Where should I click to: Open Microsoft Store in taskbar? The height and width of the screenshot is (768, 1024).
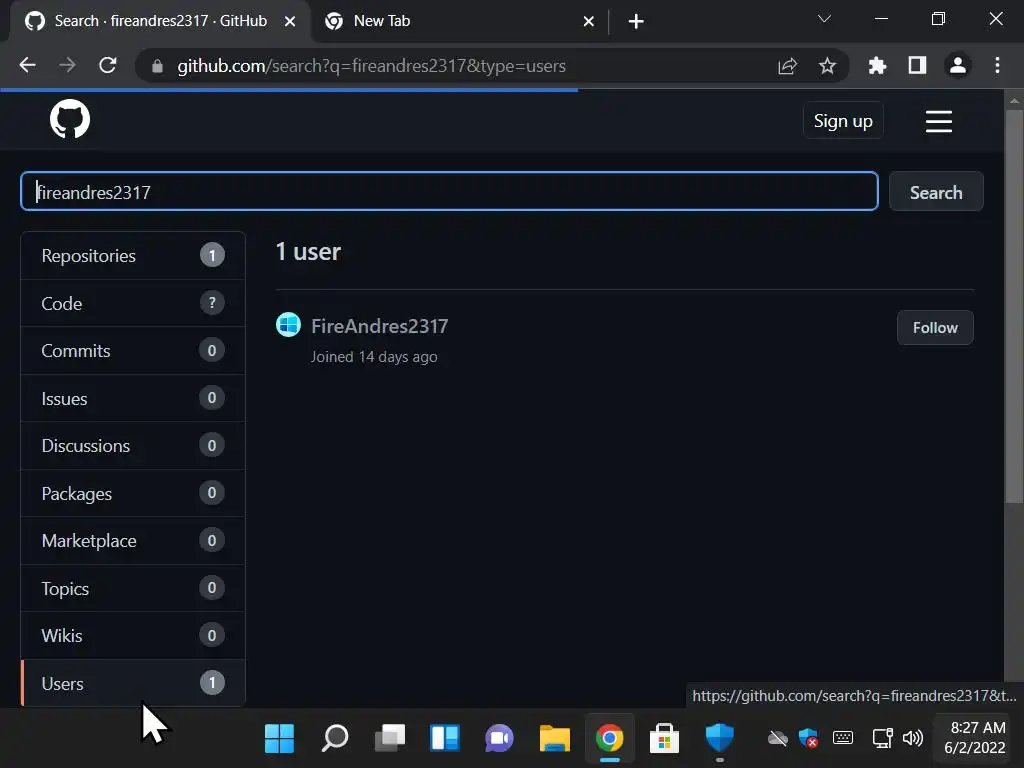(x=664, y=739)
